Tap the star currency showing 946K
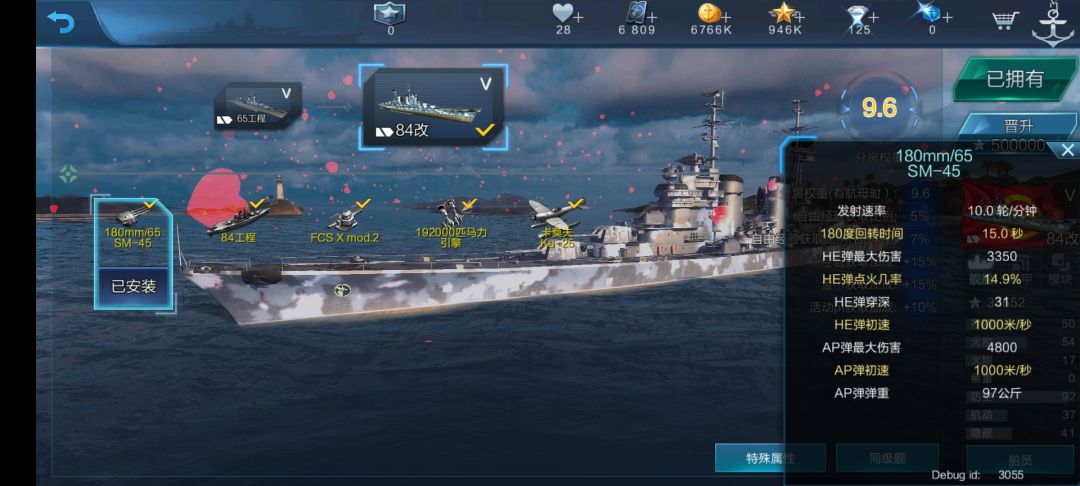Screen dimensions: 1080x486 785,19
